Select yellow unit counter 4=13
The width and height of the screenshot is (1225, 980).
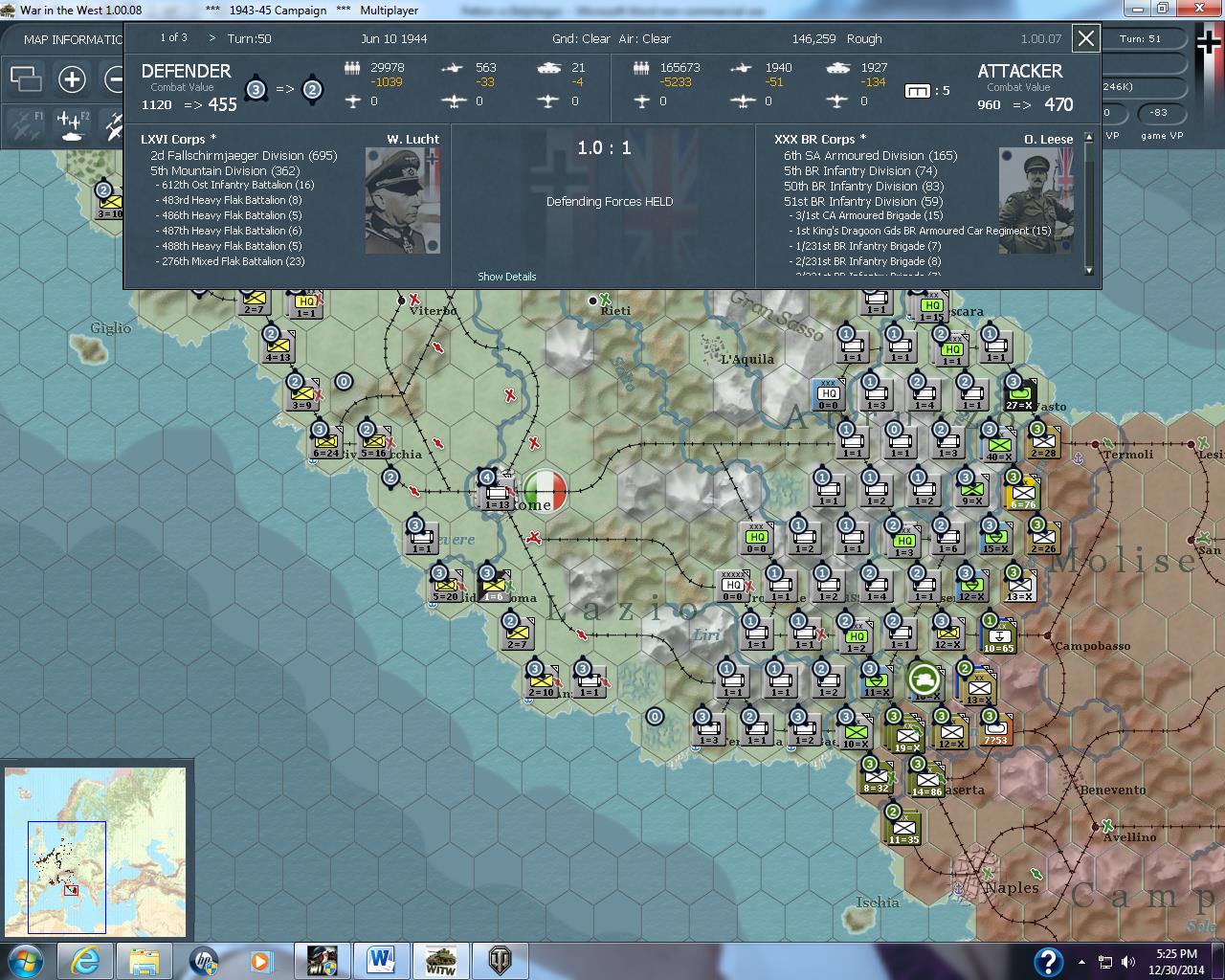278,345
